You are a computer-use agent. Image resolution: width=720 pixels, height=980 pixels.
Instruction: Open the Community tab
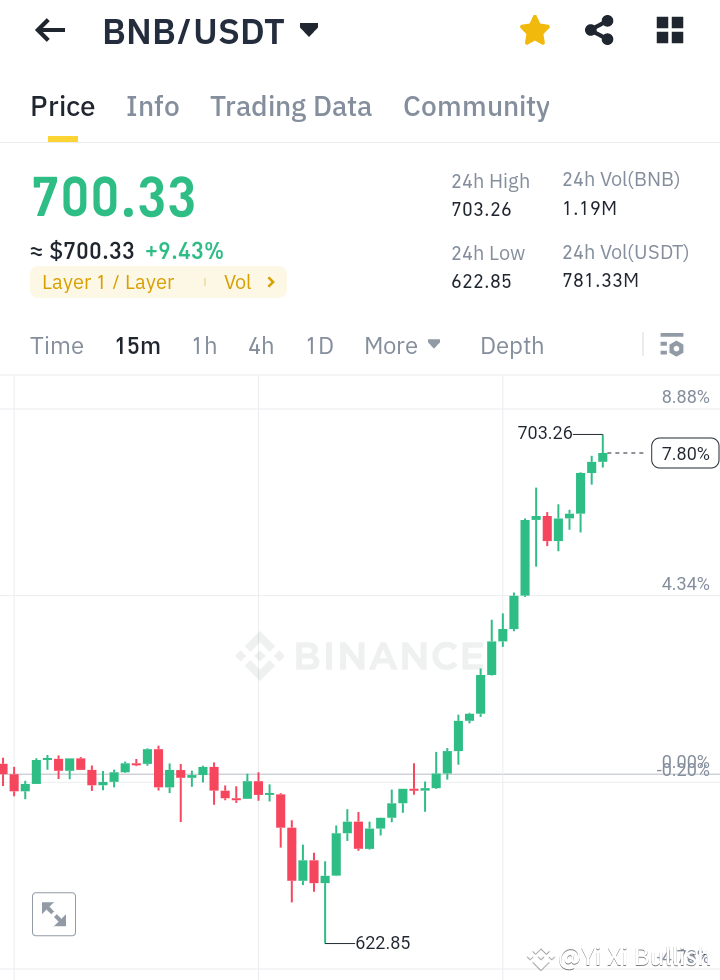pos(477,106)
